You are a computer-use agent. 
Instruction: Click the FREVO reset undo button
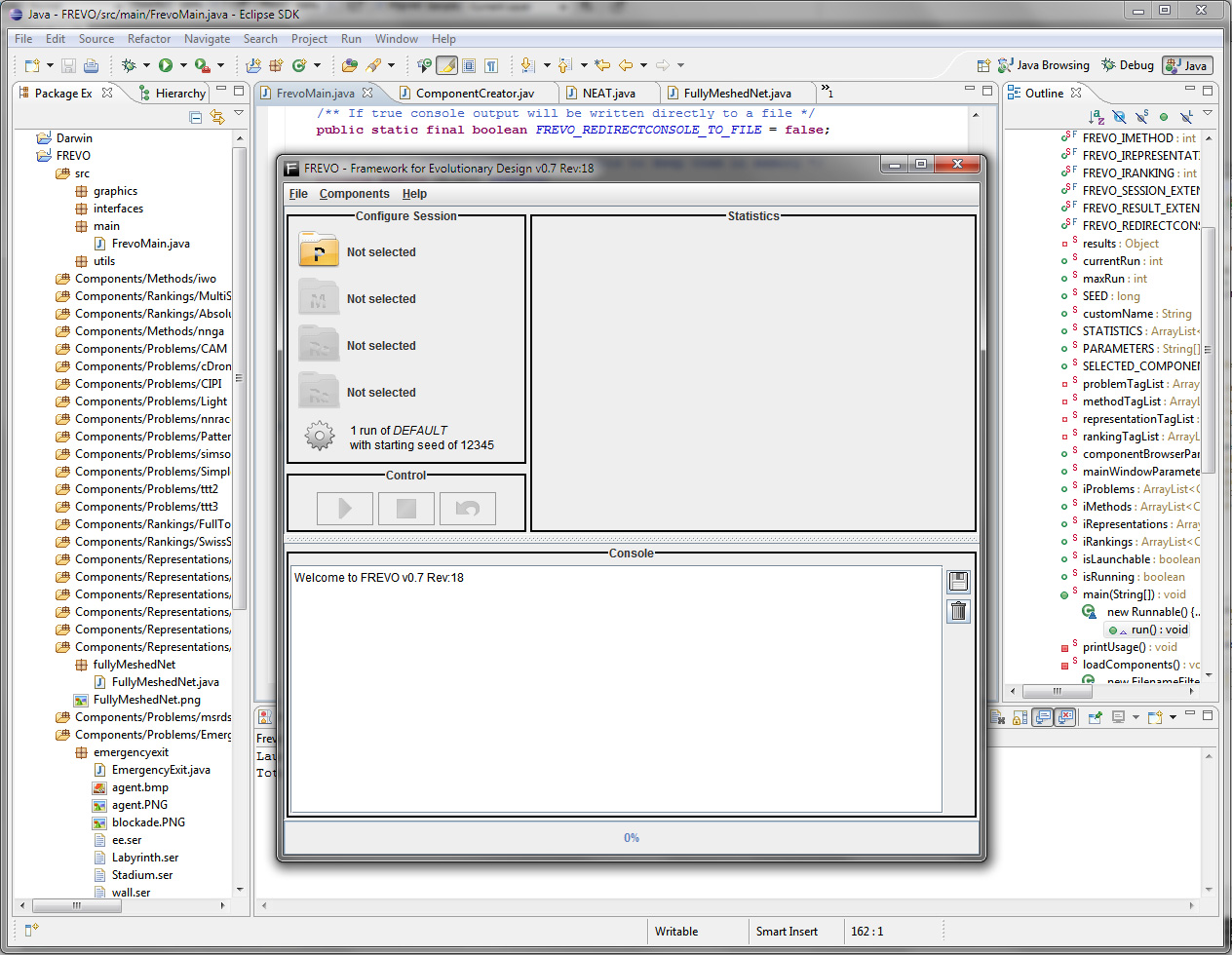click(468, 508)
